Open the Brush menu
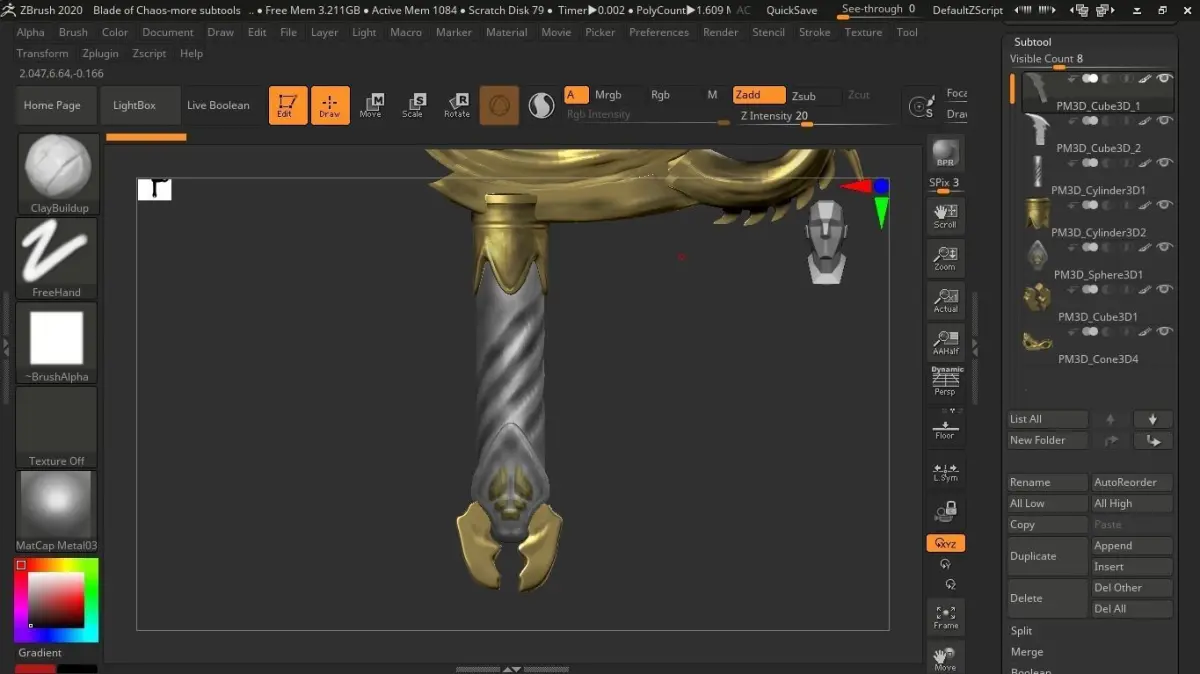This screenshot has width=1200, height=674. 73,32
